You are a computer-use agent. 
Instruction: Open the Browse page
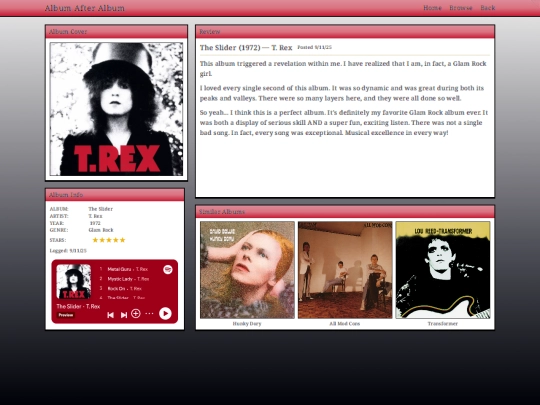pos(461,8)
